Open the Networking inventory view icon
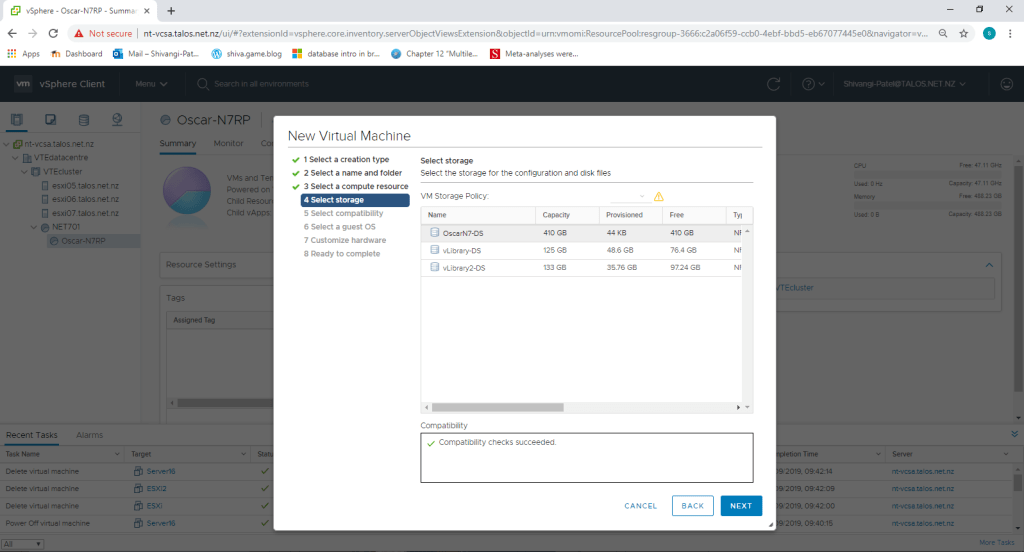Viewport: 1024px width, 552px height. (117, 120)
